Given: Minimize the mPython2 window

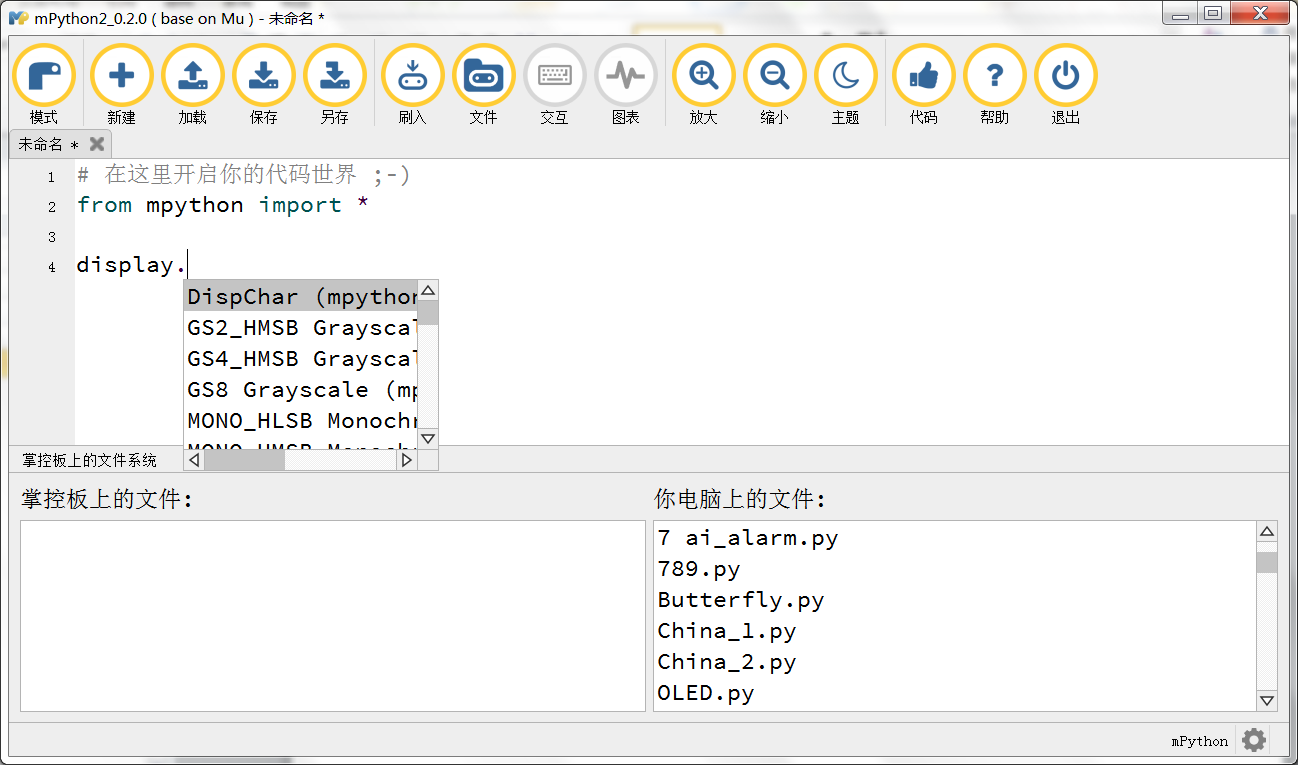Looking at the screenshot, I should (1181, 14).
